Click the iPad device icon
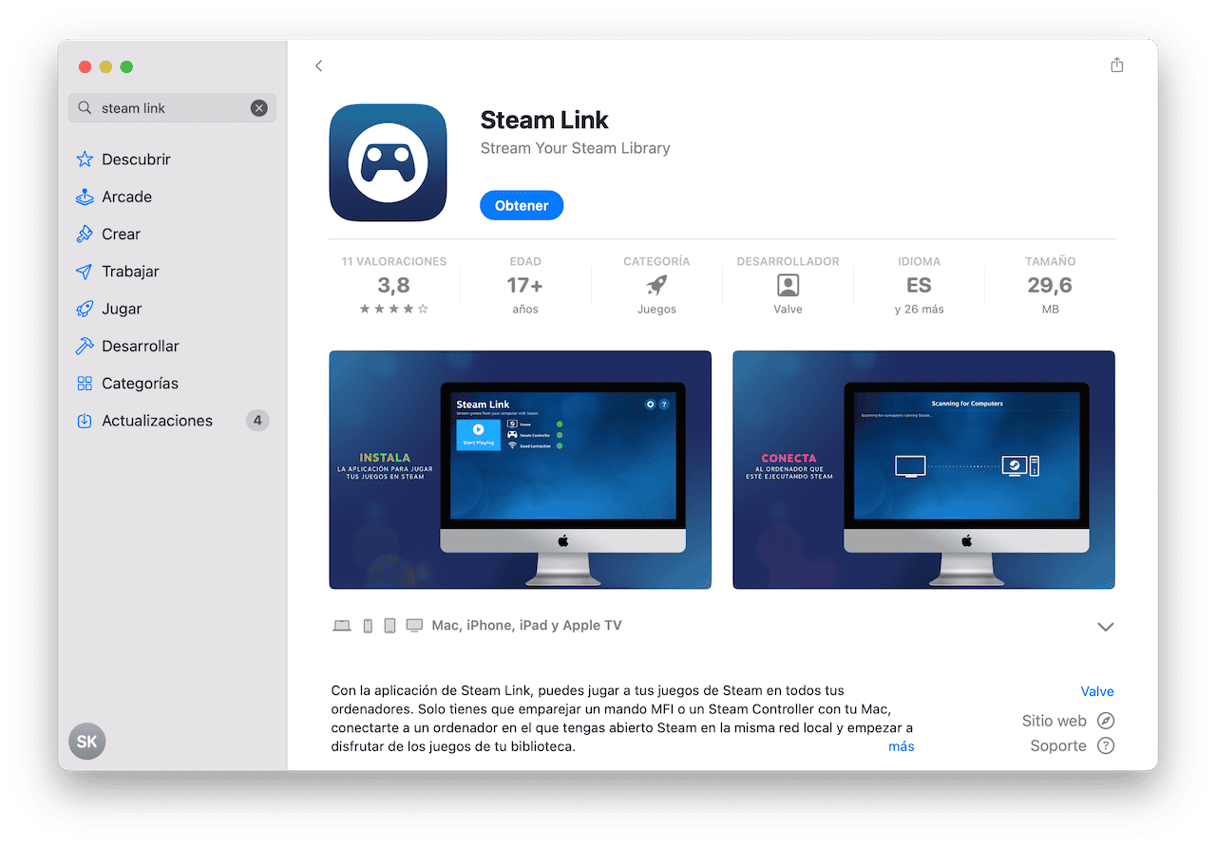1216x847 pixels. [x=390, y=626]
